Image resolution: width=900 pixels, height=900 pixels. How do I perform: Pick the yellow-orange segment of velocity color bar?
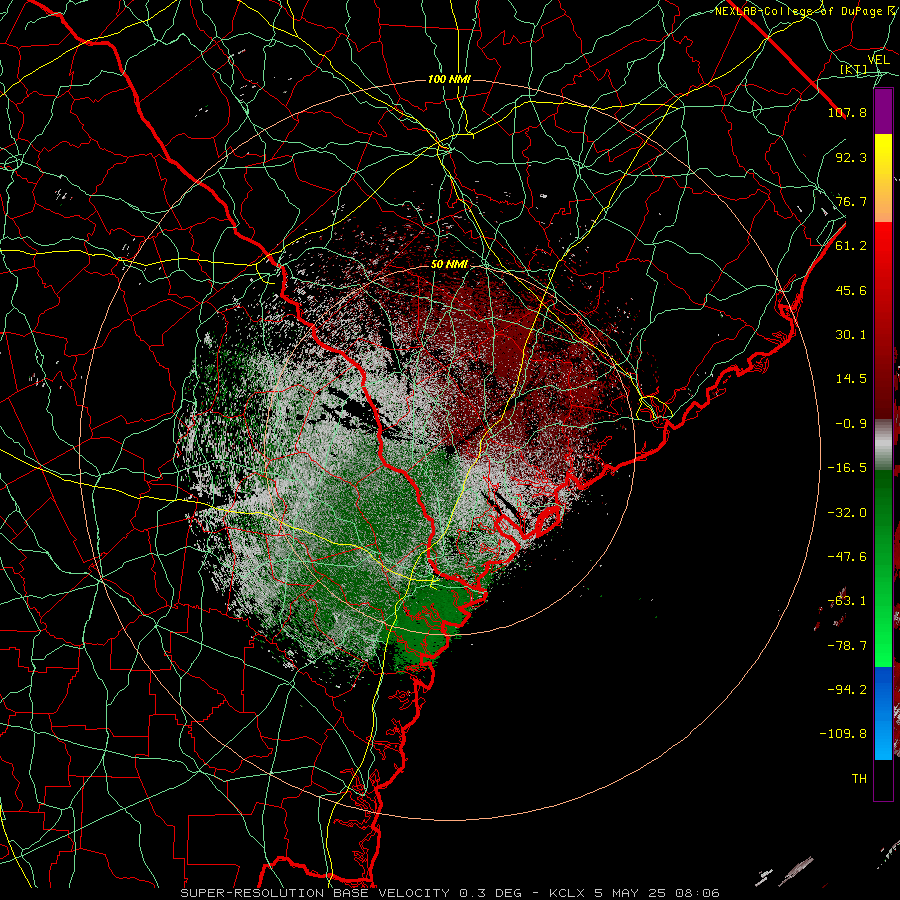(x=883, y=178)
